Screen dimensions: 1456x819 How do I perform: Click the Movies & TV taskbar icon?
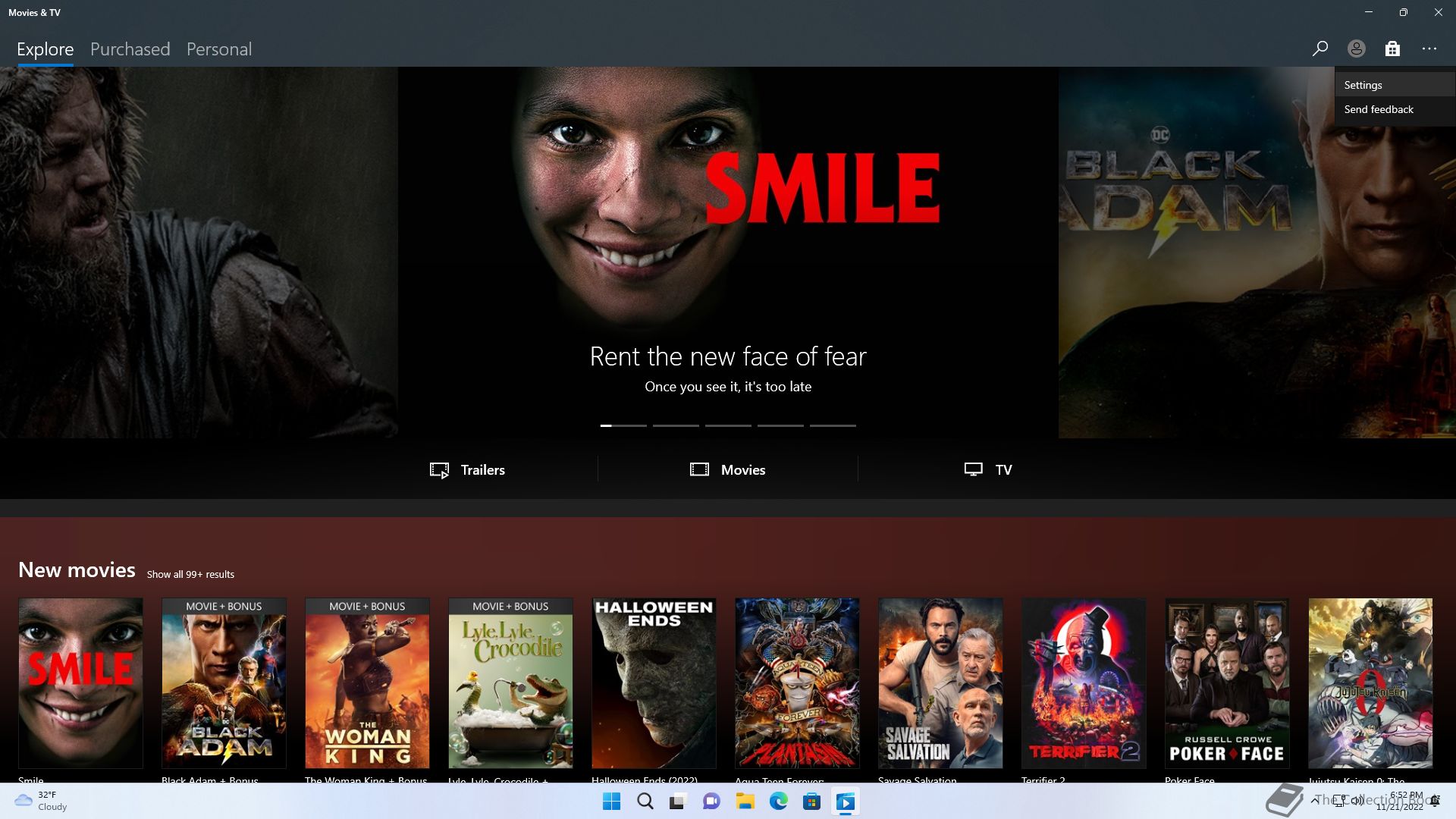(845, 802)
